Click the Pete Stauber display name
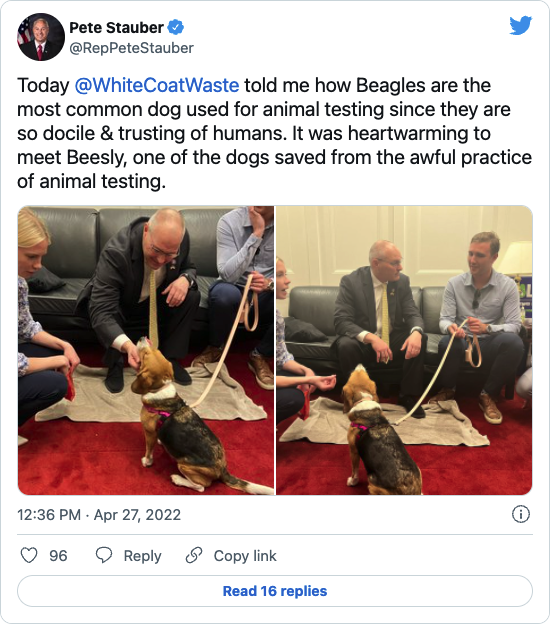 (x=116, y=27)
